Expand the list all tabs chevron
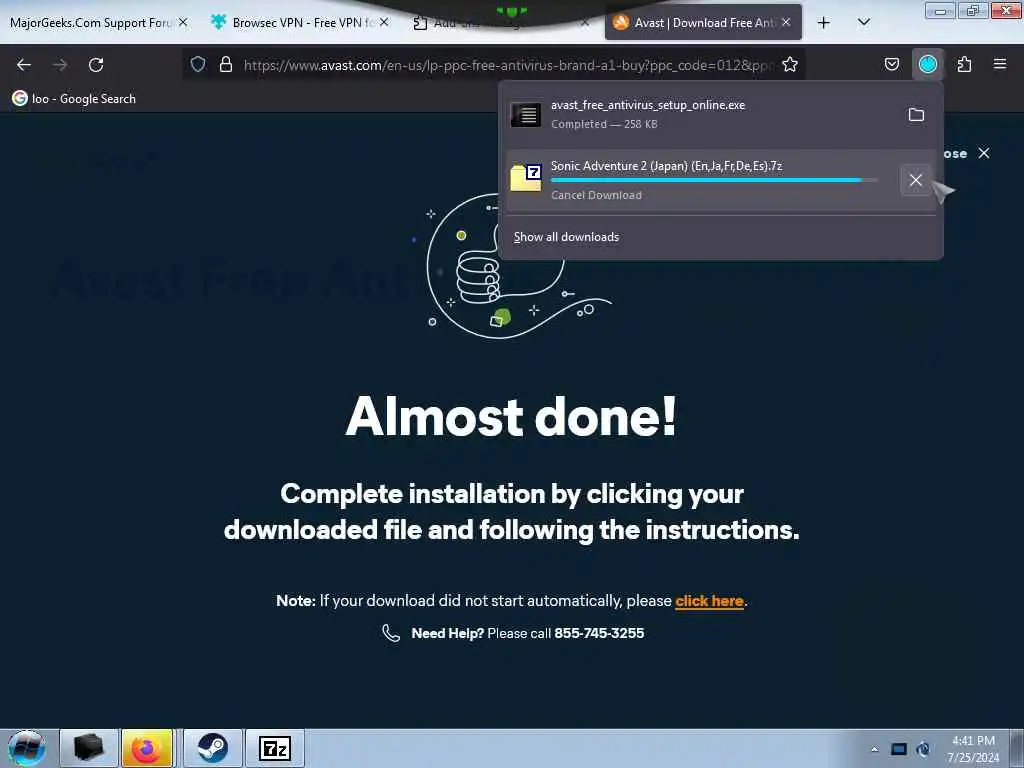The width and height of the screenshot is (1024, 768). click(x=864, y=22)
